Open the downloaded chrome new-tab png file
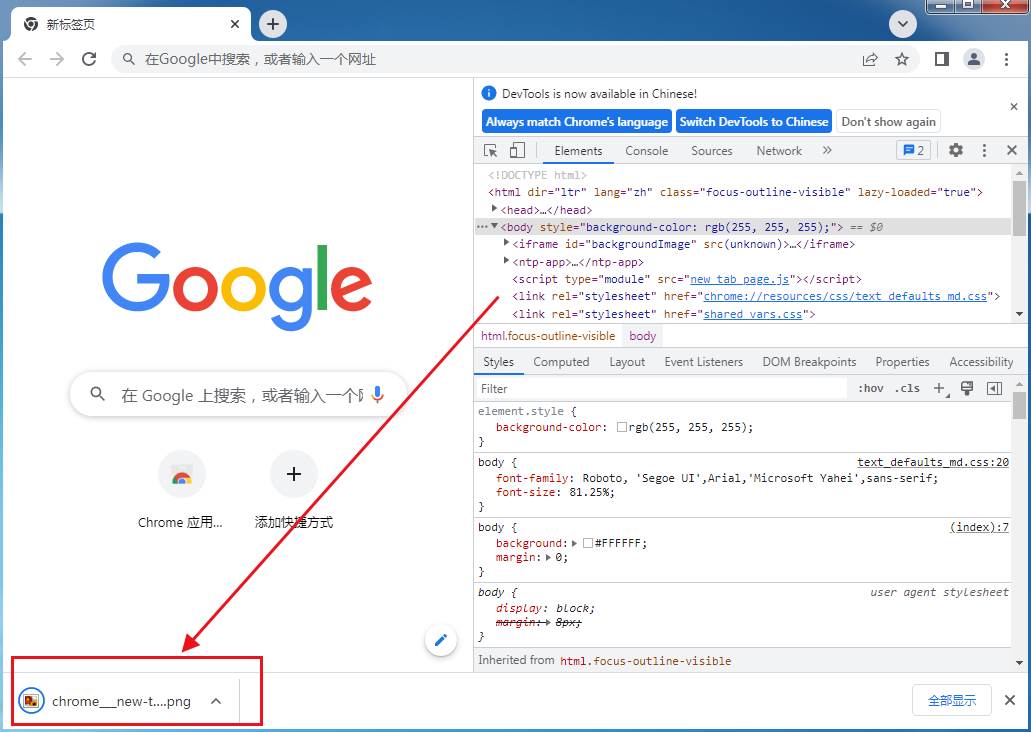 (105, 701)
